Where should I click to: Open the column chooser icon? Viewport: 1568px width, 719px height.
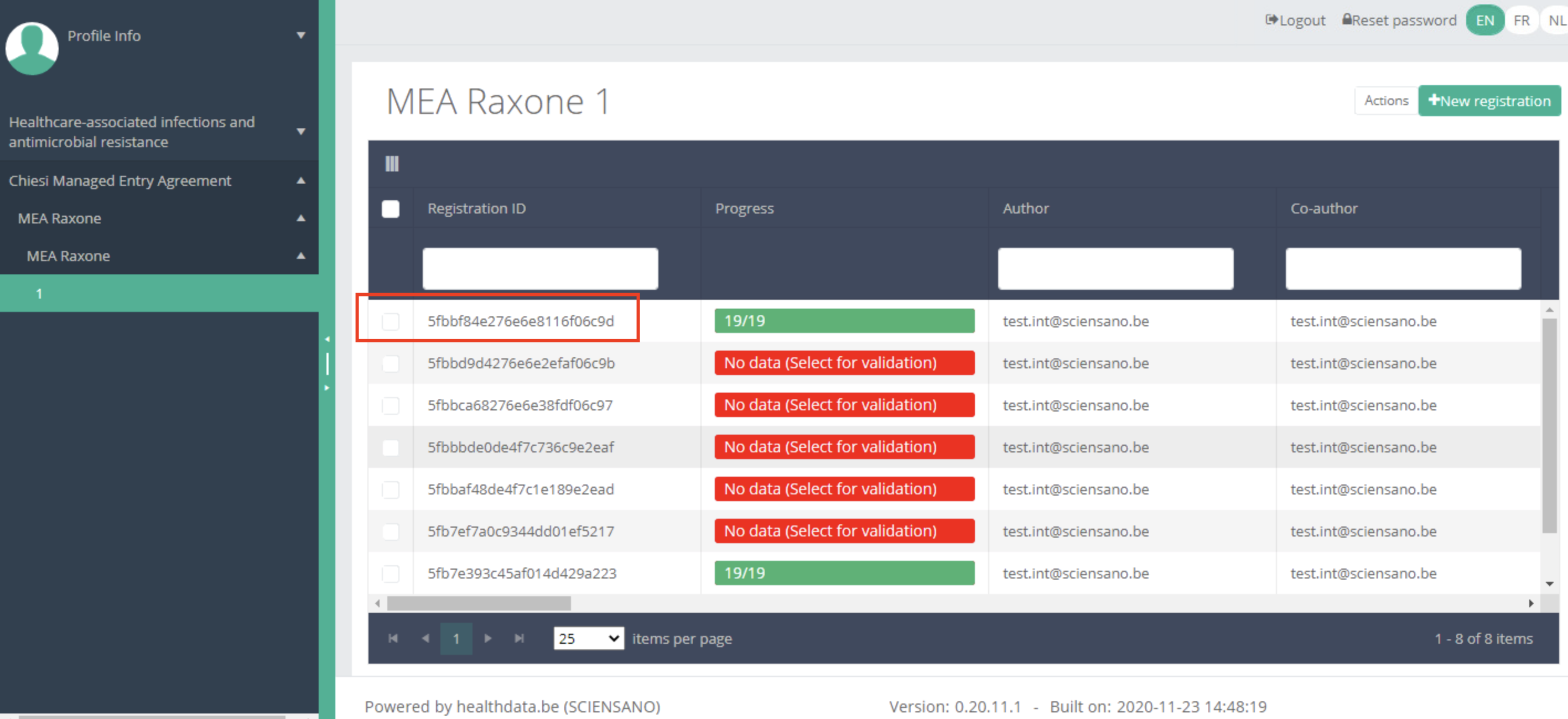pos(392,164)
